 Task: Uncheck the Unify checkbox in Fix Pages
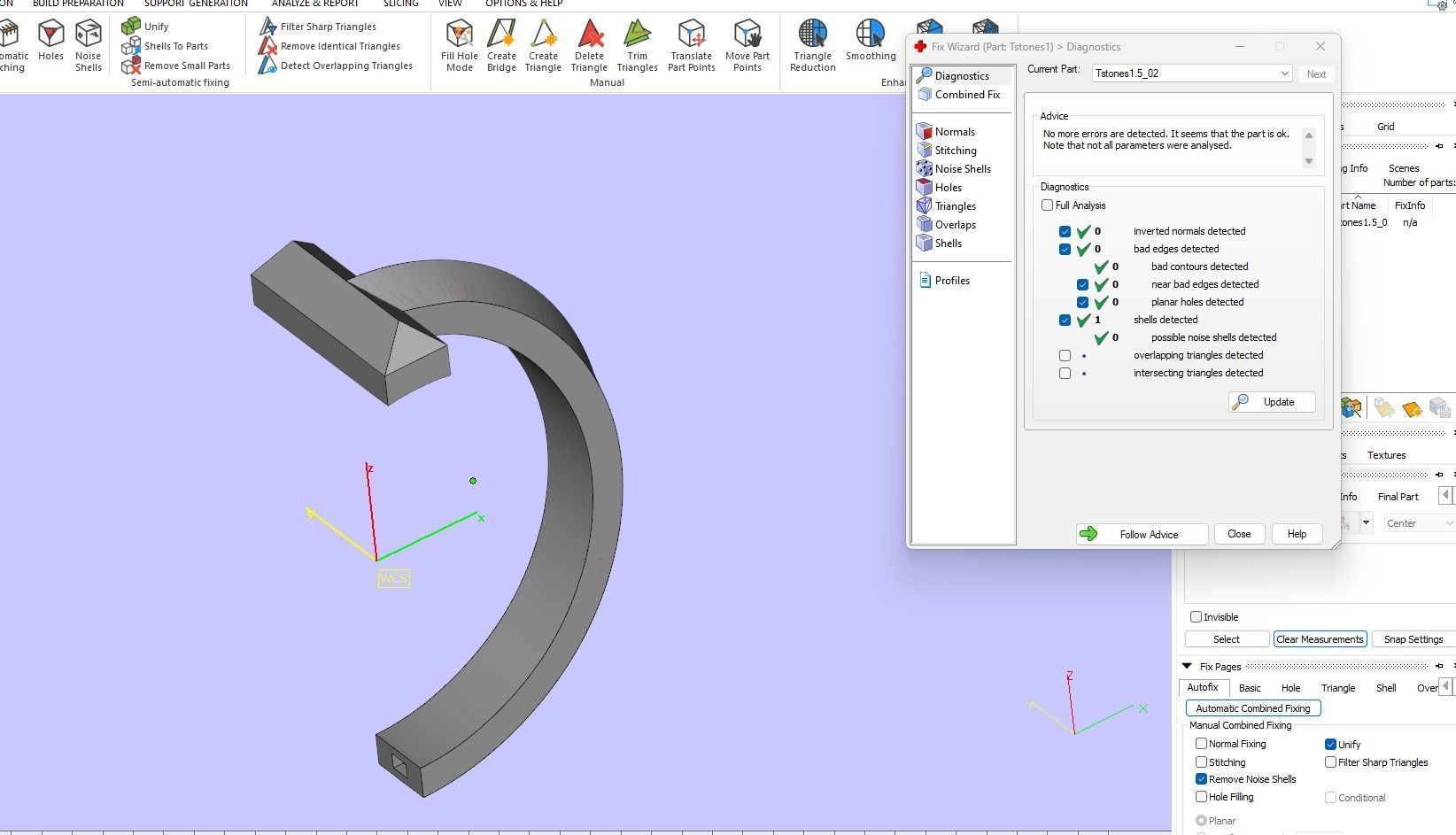pos(1330,745)
